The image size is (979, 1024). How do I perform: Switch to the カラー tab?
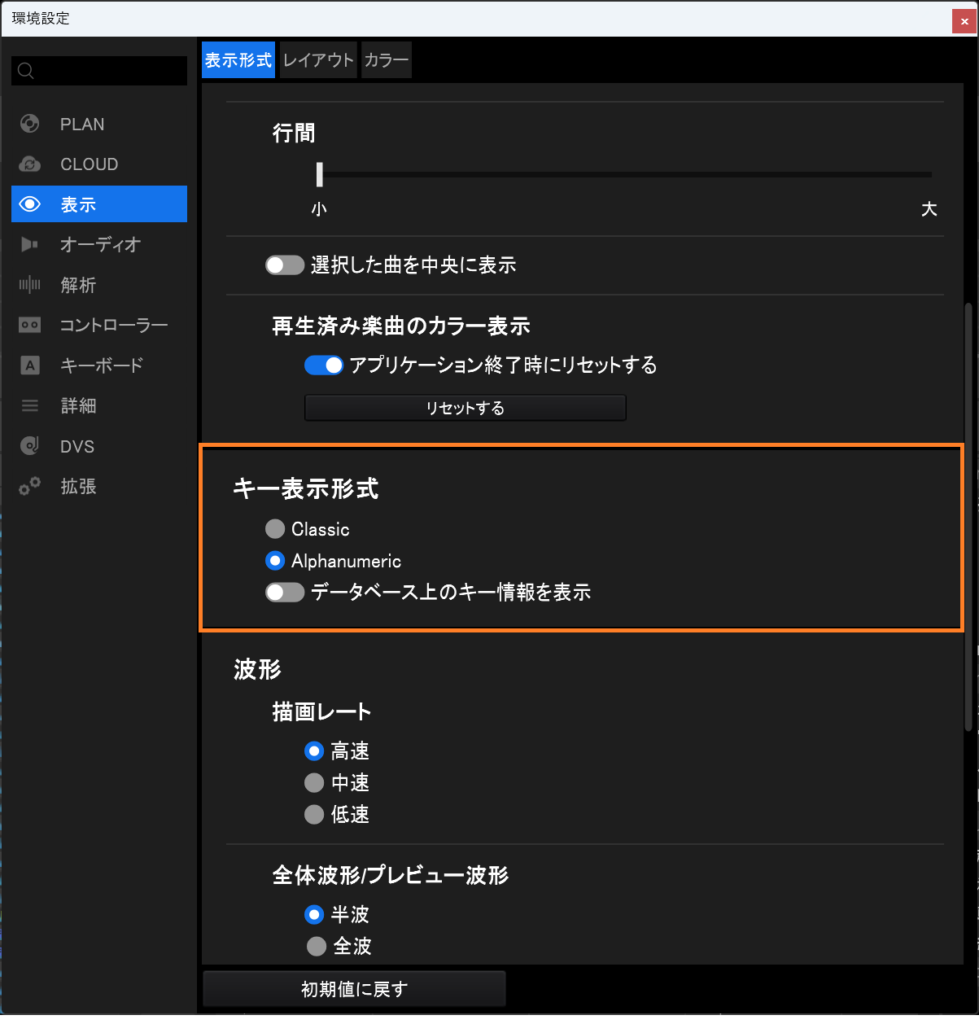click(x=386, y=60)
